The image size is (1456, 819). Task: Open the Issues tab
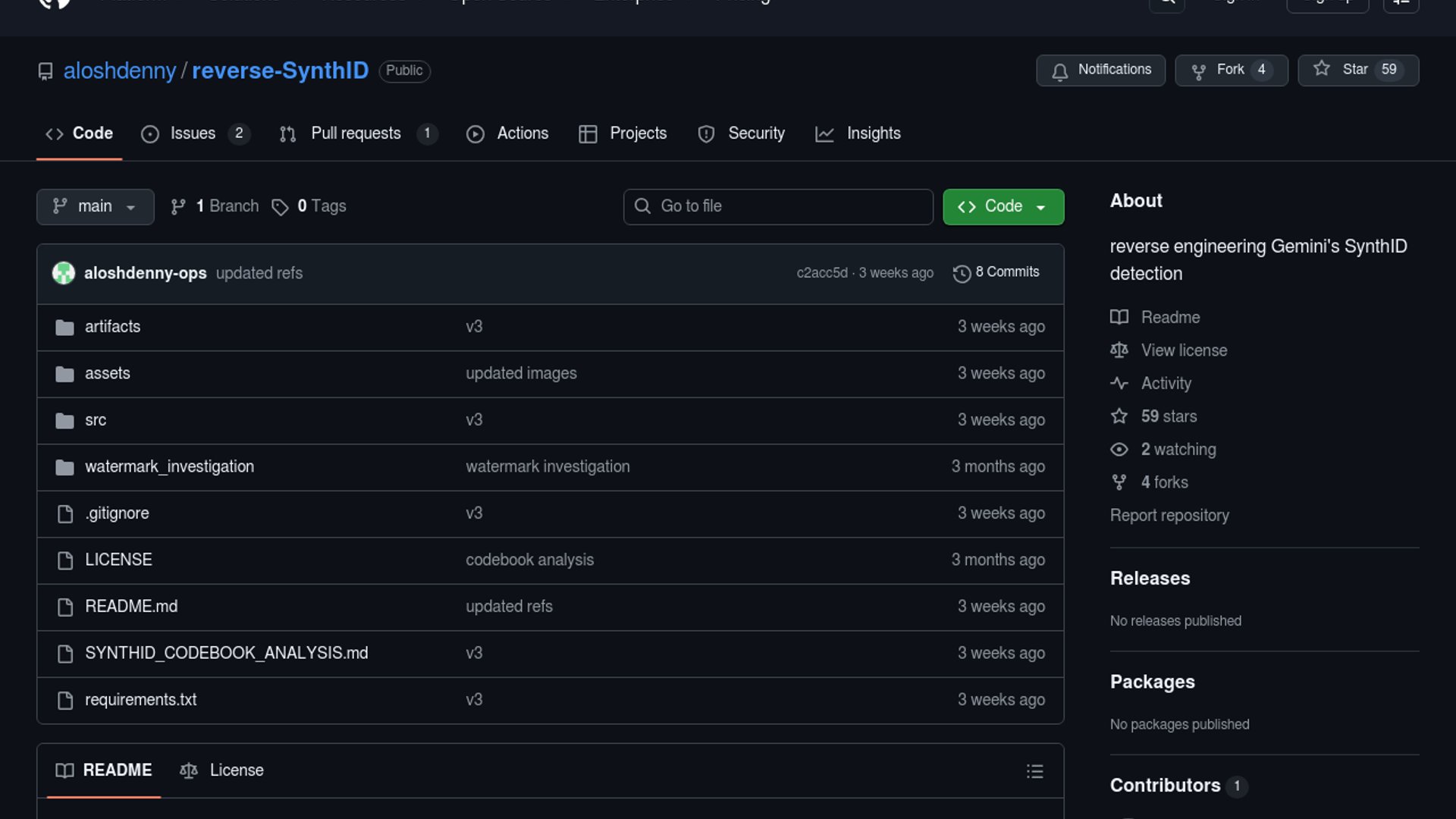(x=193, y=133)
